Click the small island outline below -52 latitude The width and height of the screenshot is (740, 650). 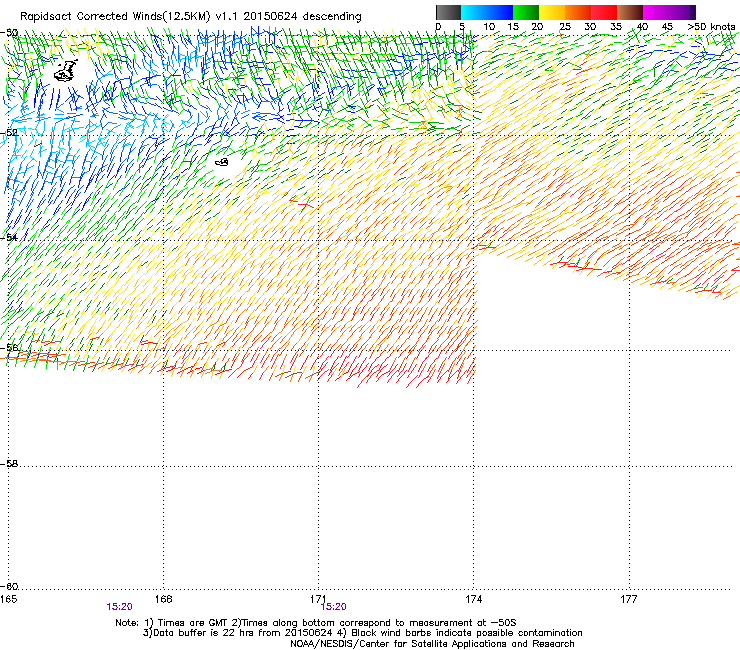[222, 162]
